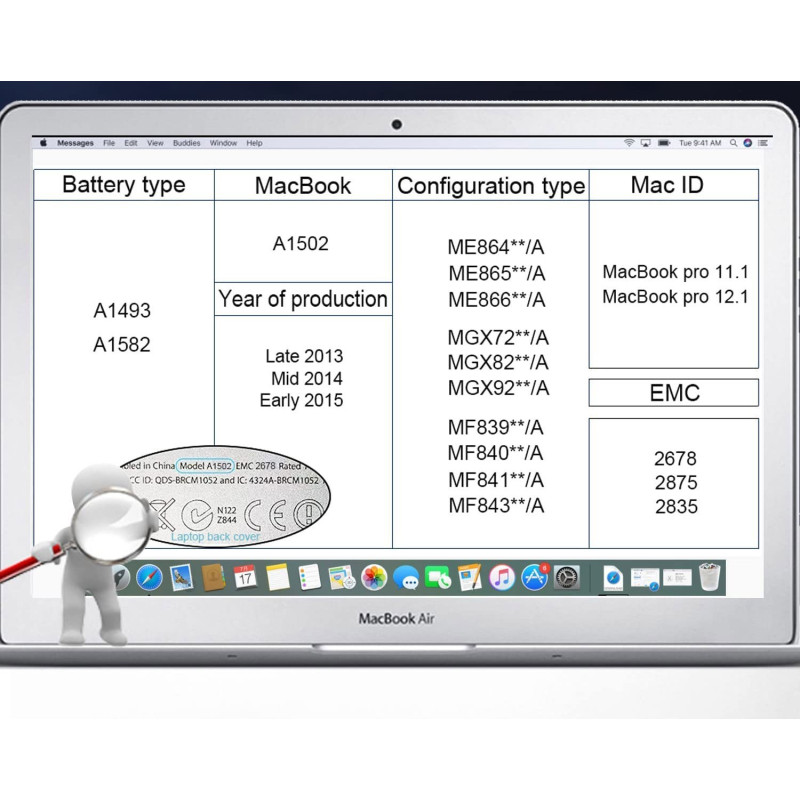The width and height of the screenshot is (800, 800).
Task: Select EMC number 2835
Action: (x=676, y=507)
